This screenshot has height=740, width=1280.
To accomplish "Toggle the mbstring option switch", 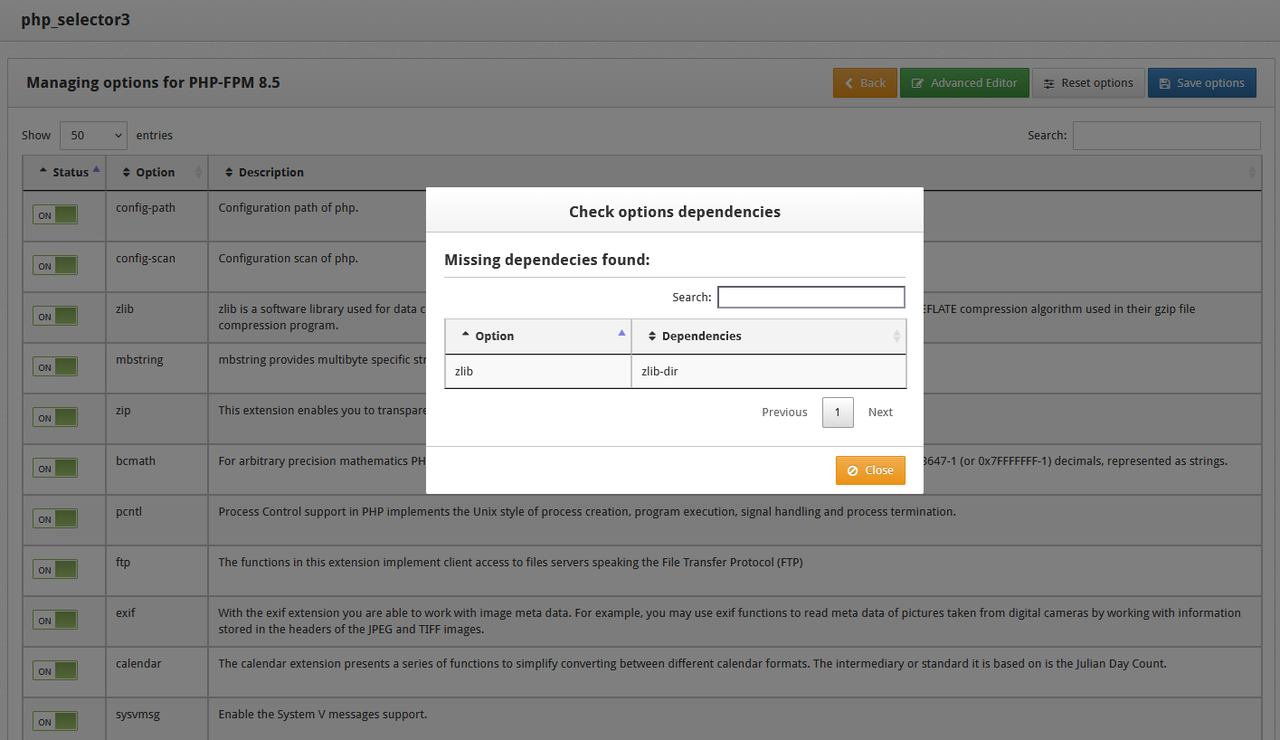I will click(55, 367).
